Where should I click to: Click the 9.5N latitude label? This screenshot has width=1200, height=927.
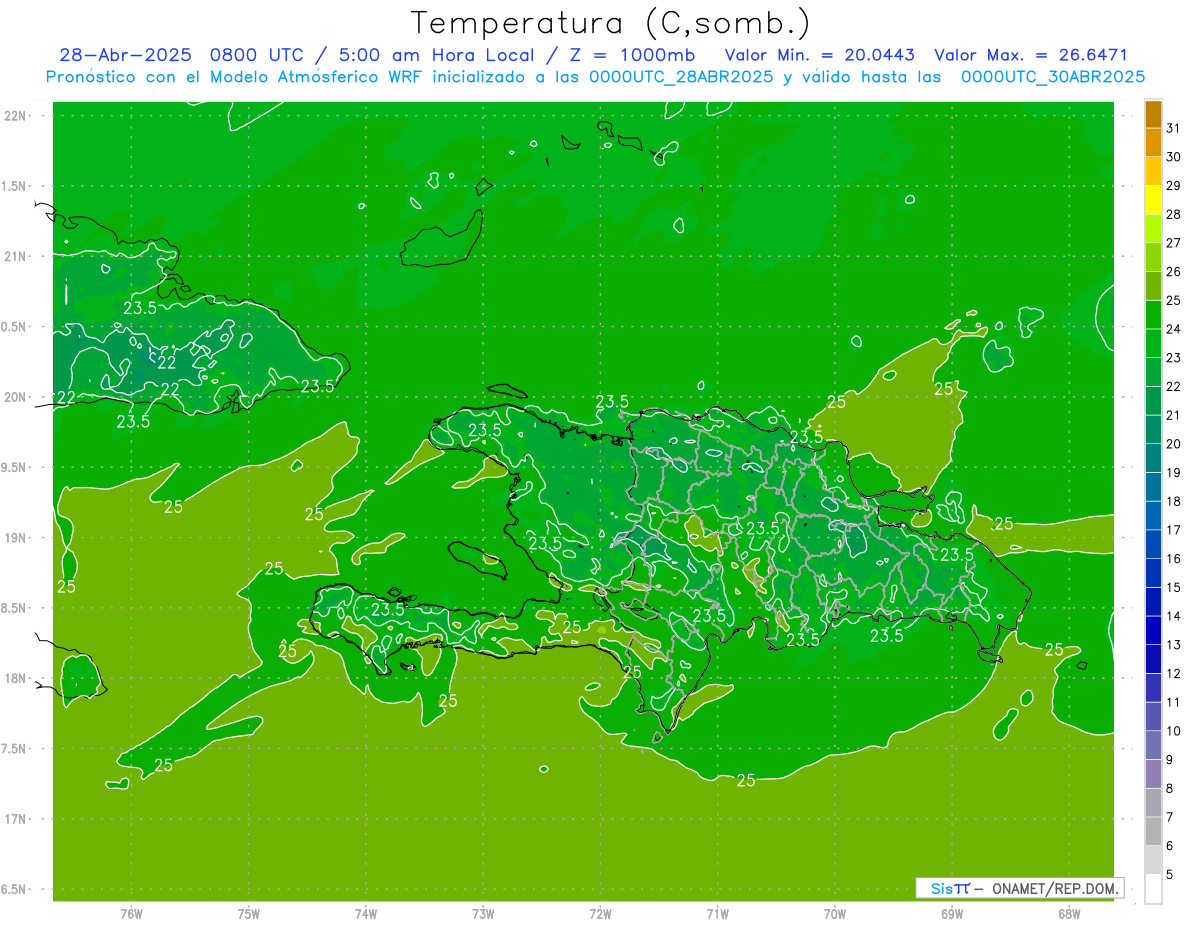click(15, 467)
